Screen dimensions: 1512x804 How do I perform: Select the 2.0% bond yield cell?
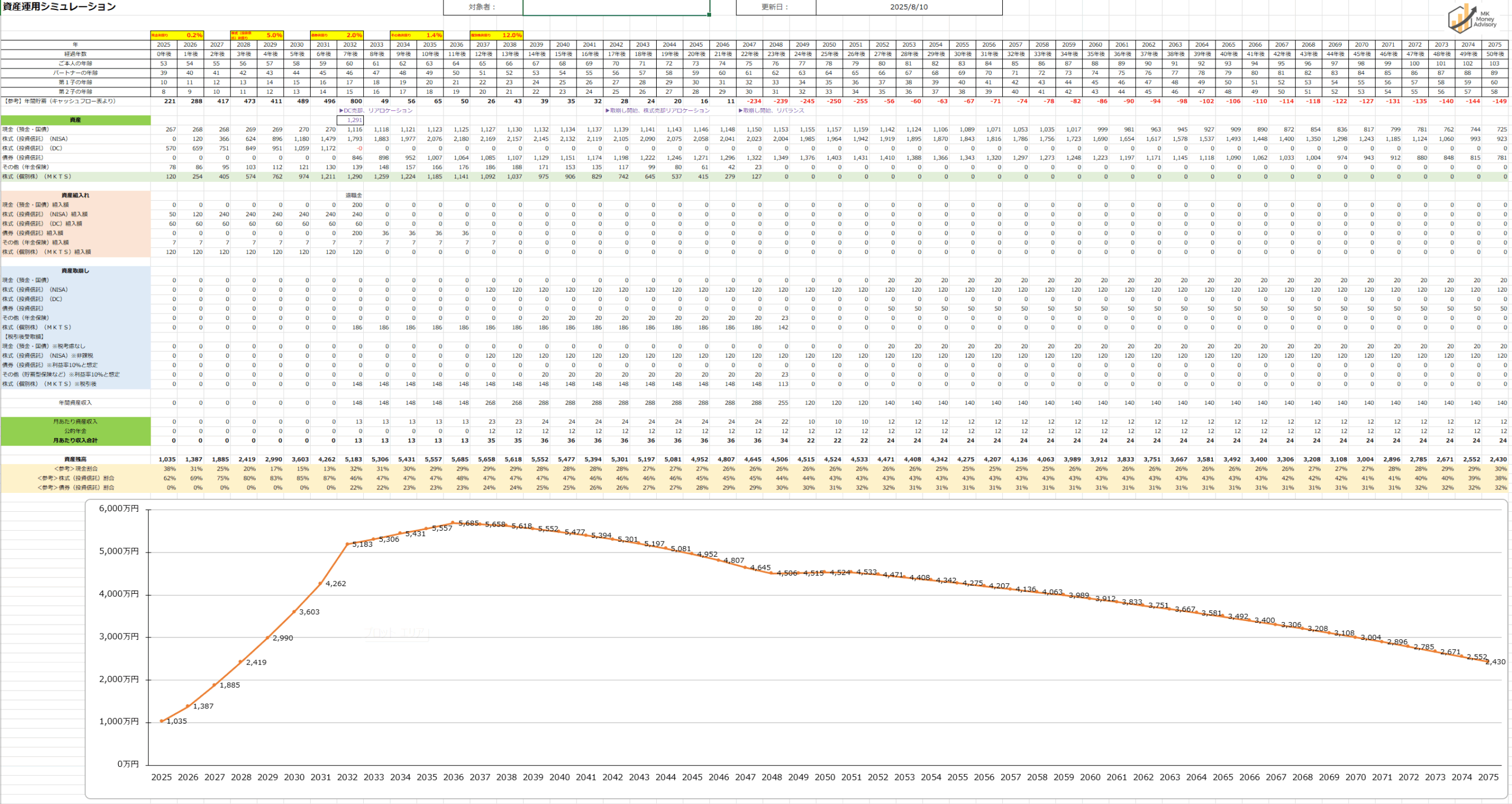pos(353,35)
